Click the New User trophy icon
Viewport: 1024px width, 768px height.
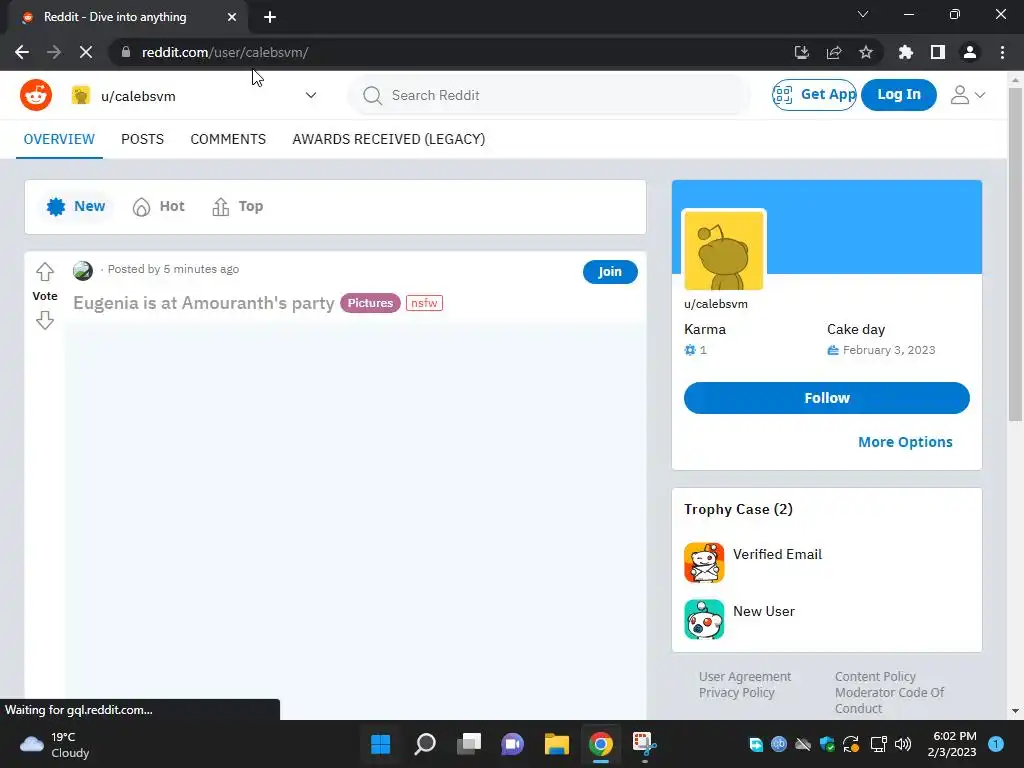[x=704, y=619]
